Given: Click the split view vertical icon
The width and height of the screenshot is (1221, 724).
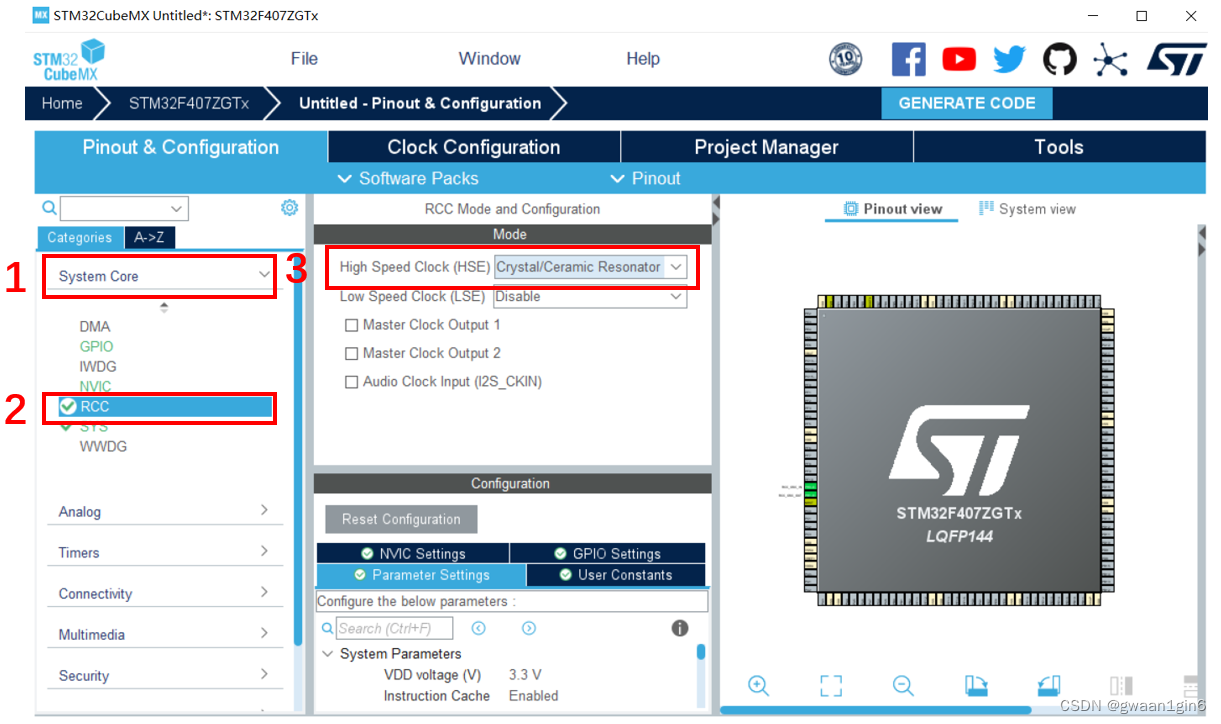Looking at the screenshot, I should 1121,686.
